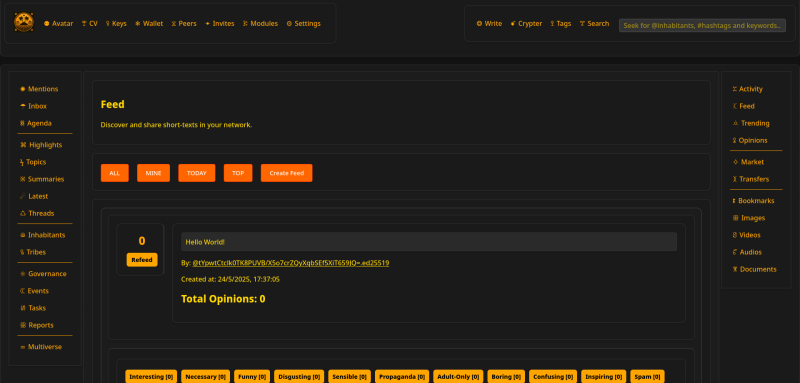Screen dimensions: 800x383
Task: Vote Disgusting on the post
Action: coord(299,377)
